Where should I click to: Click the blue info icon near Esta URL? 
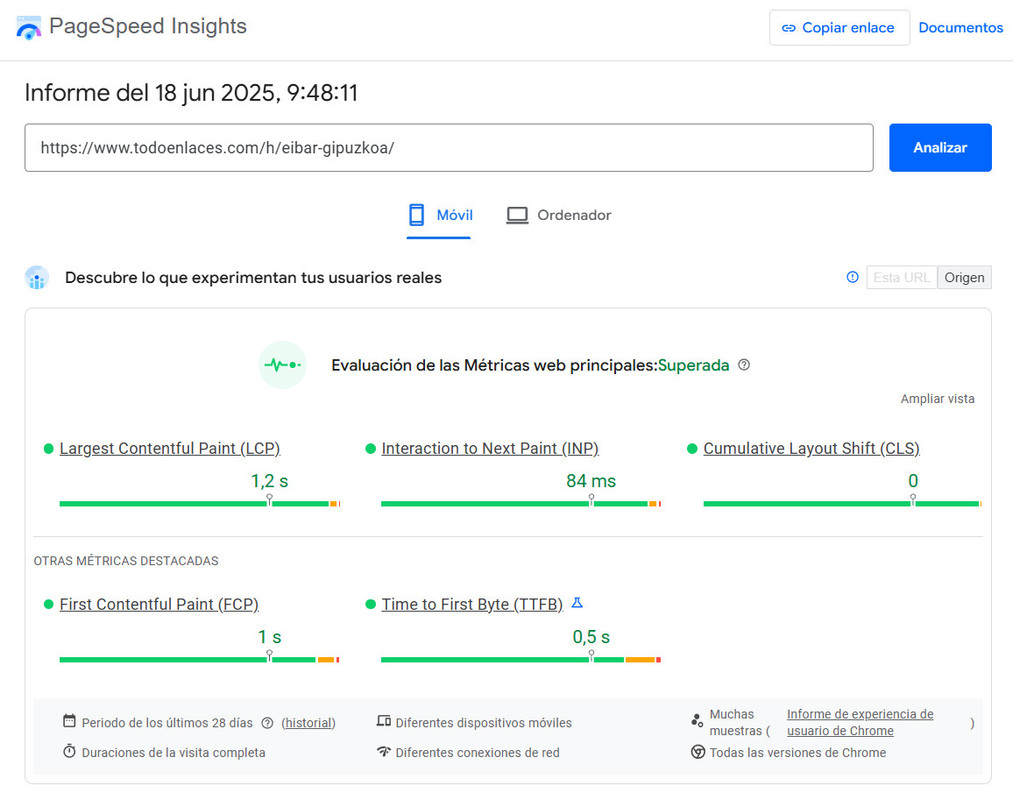852,277
